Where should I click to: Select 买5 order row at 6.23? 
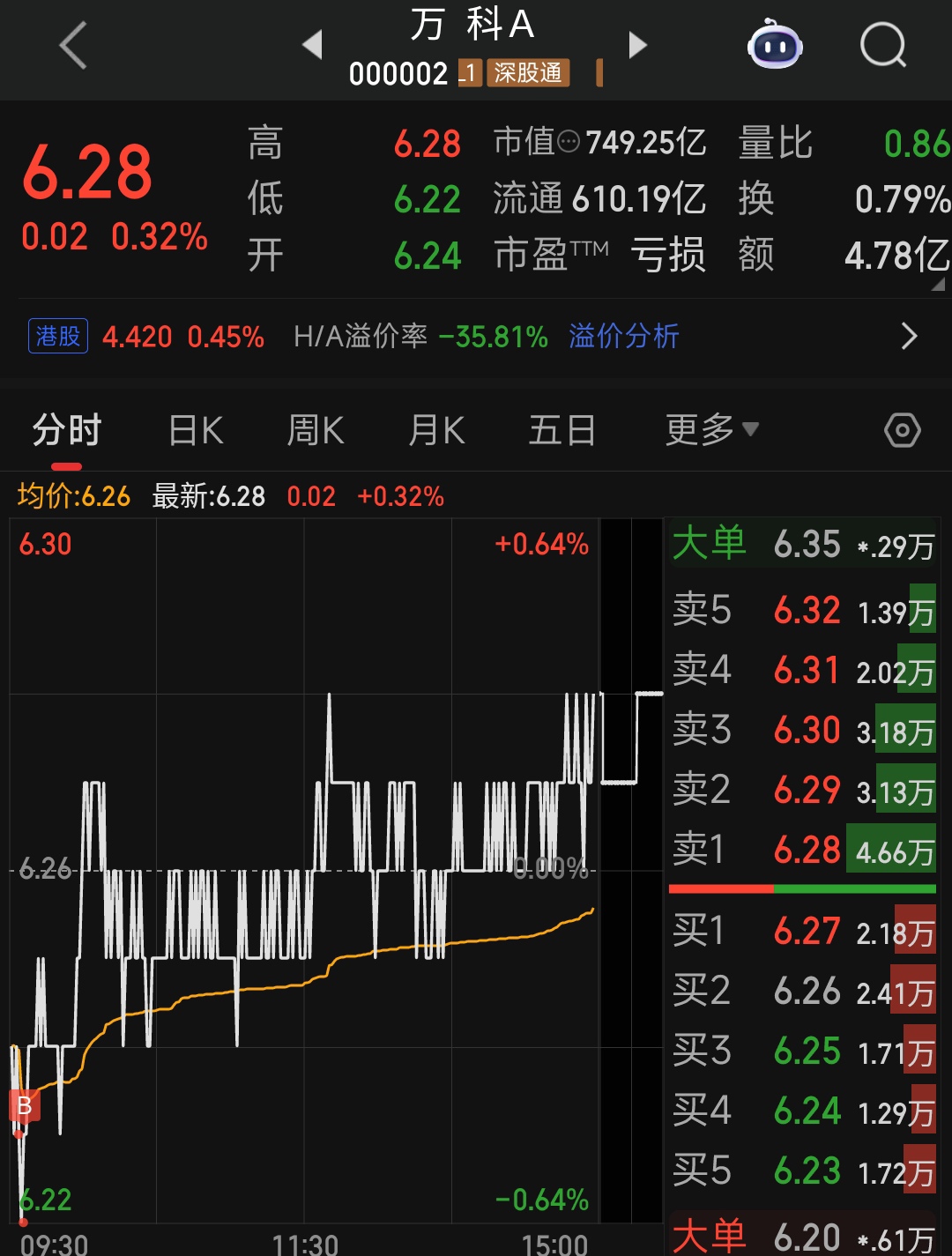[x=803, y=1171]
